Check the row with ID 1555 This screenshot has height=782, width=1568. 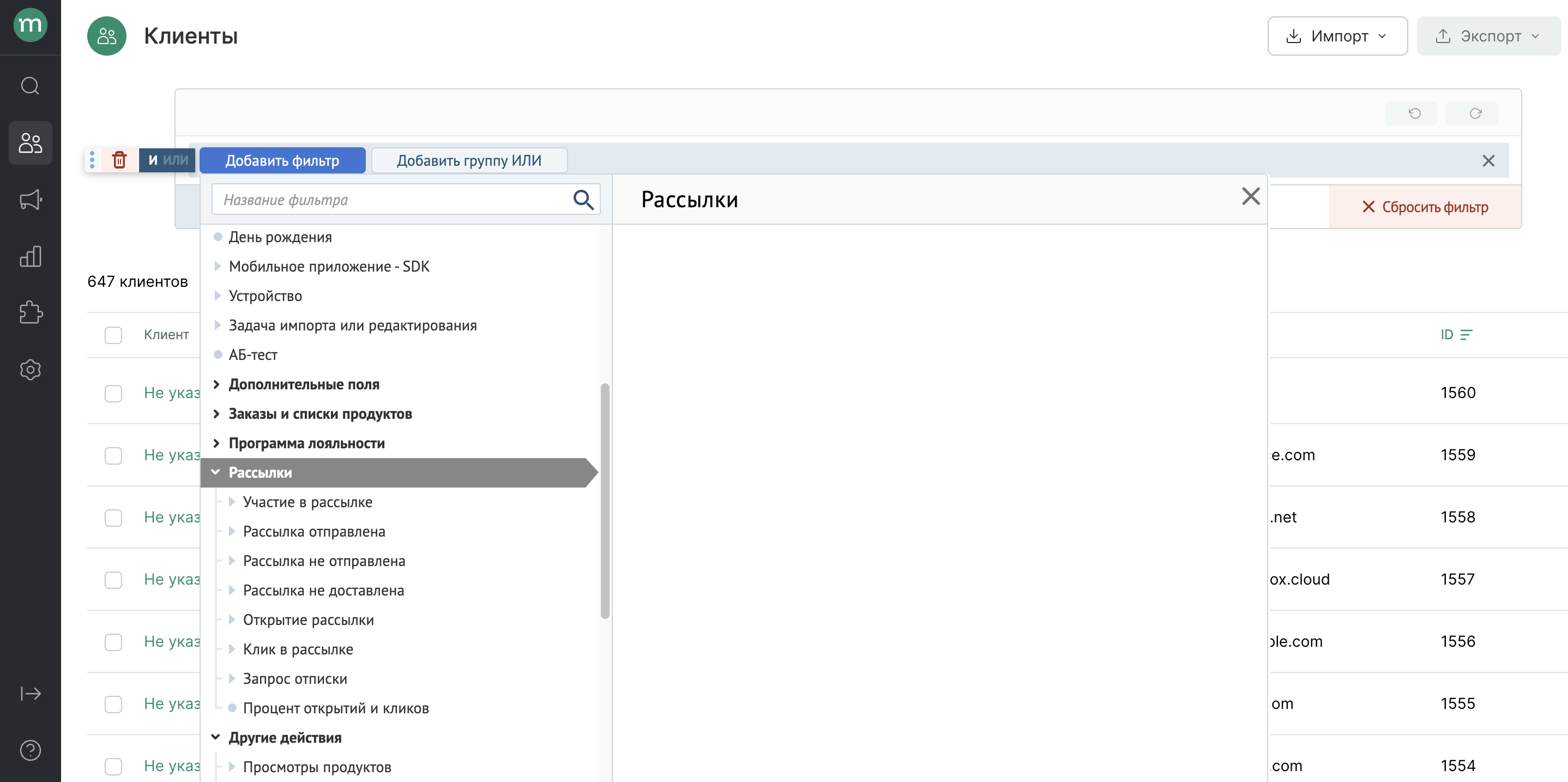(x=113, y=704)
